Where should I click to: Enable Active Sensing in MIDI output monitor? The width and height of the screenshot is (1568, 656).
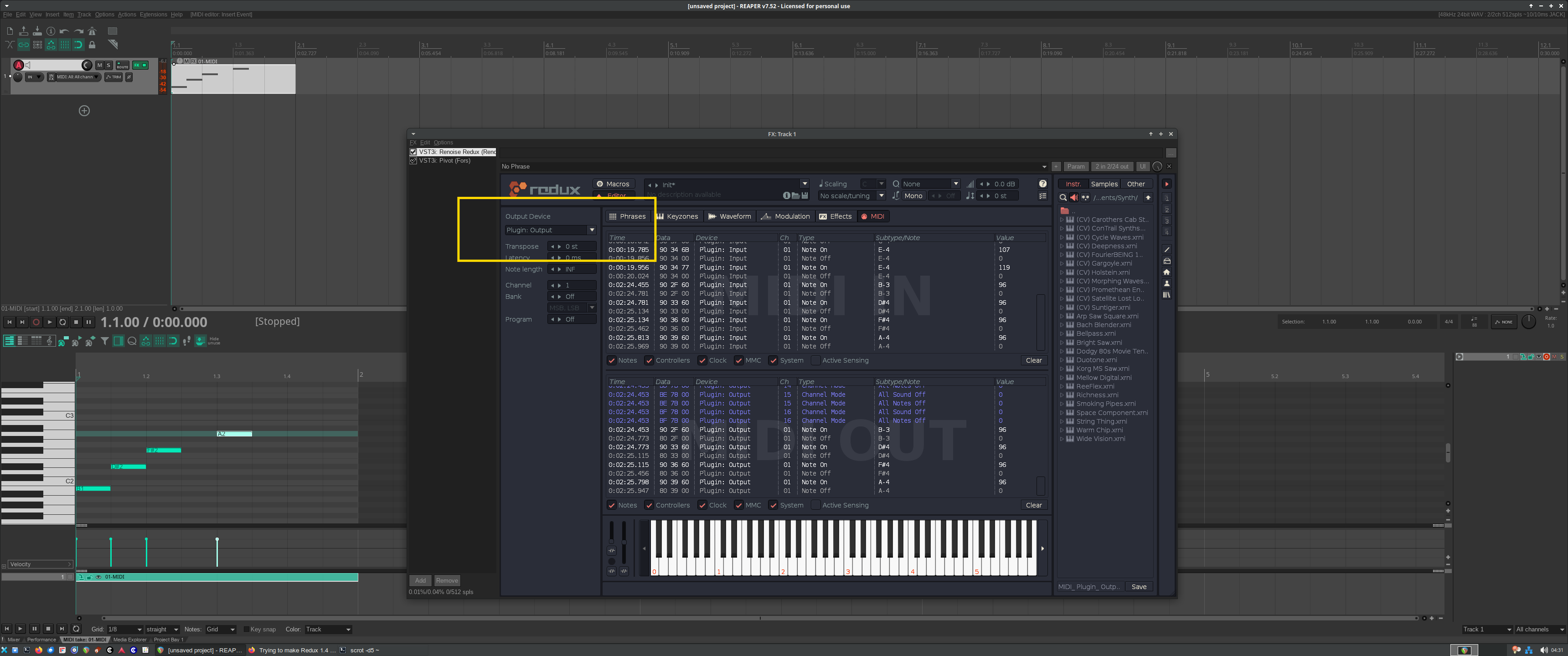click(815, 505)
